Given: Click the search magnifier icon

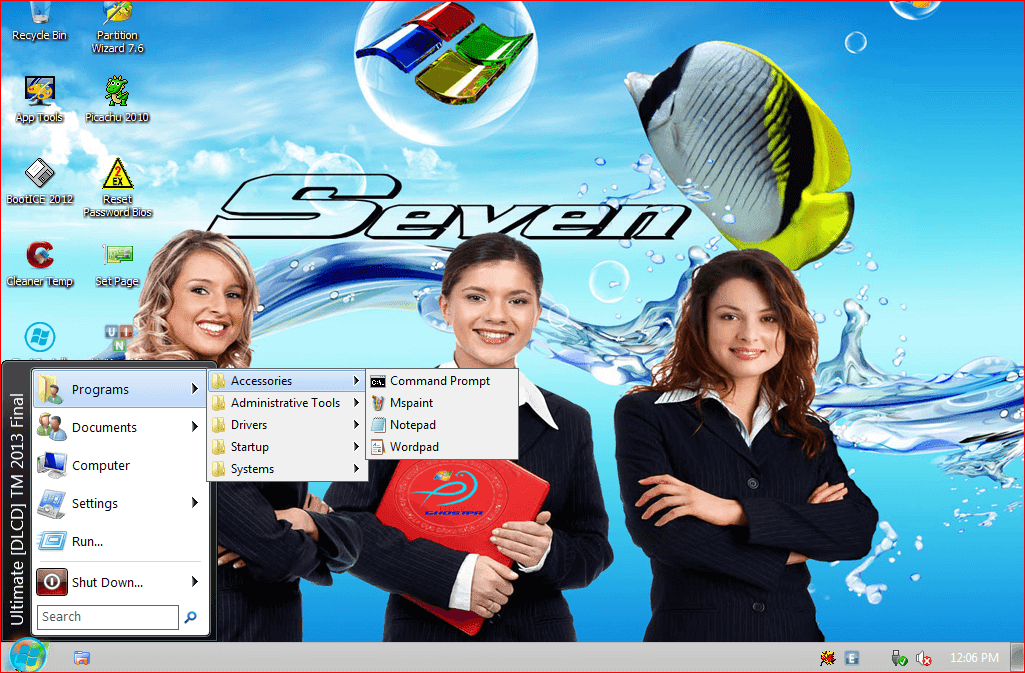Looking at the screenshot, I should pyautogui.click(x=190, y=617).
